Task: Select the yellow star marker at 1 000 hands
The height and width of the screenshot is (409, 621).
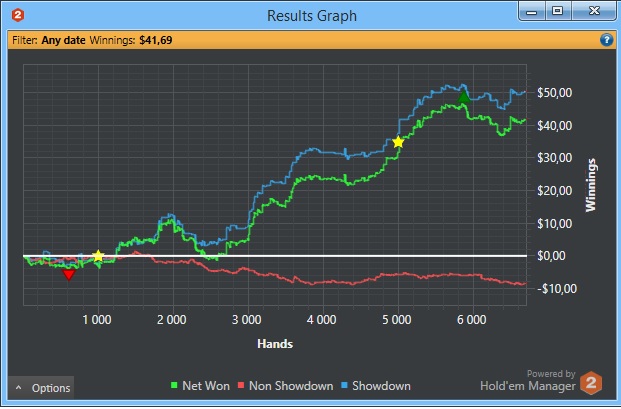Action: pos(98,256)
